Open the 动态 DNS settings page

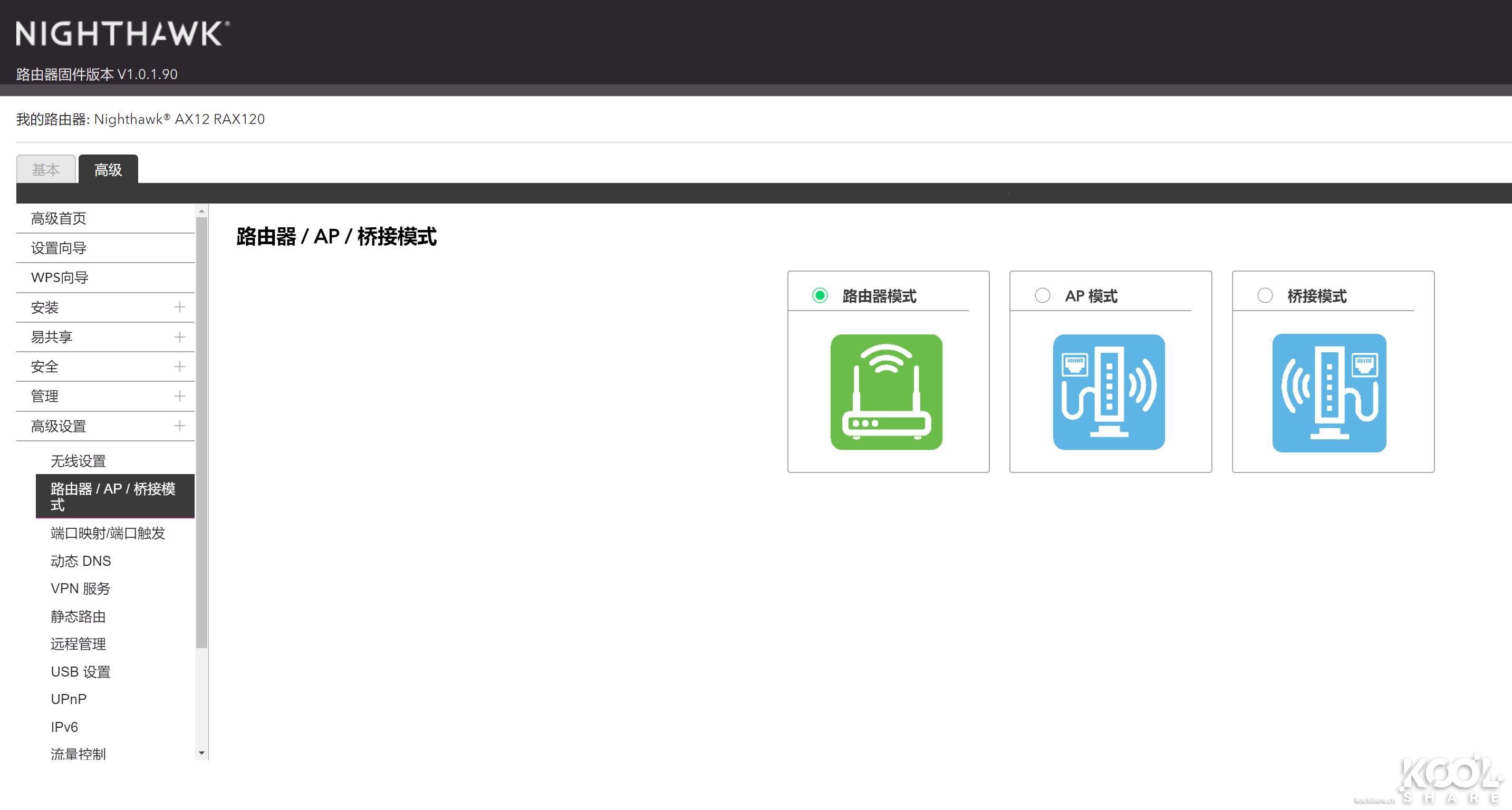[x=80, y=561]
